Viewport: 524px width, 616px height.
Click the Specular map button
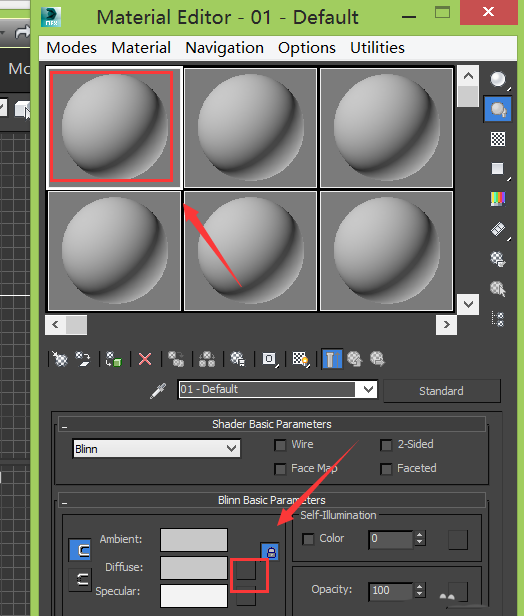coord(246,596)
